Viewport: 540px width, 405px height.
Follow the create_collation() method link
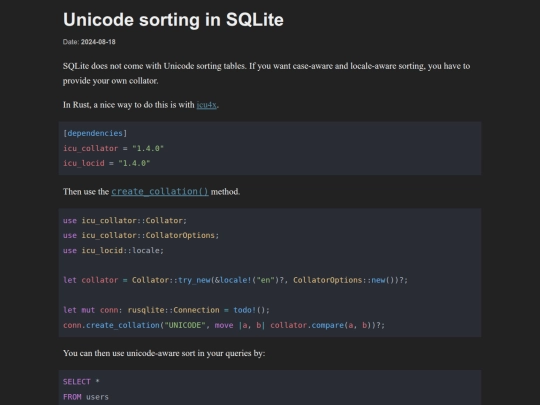pos(160,191)
